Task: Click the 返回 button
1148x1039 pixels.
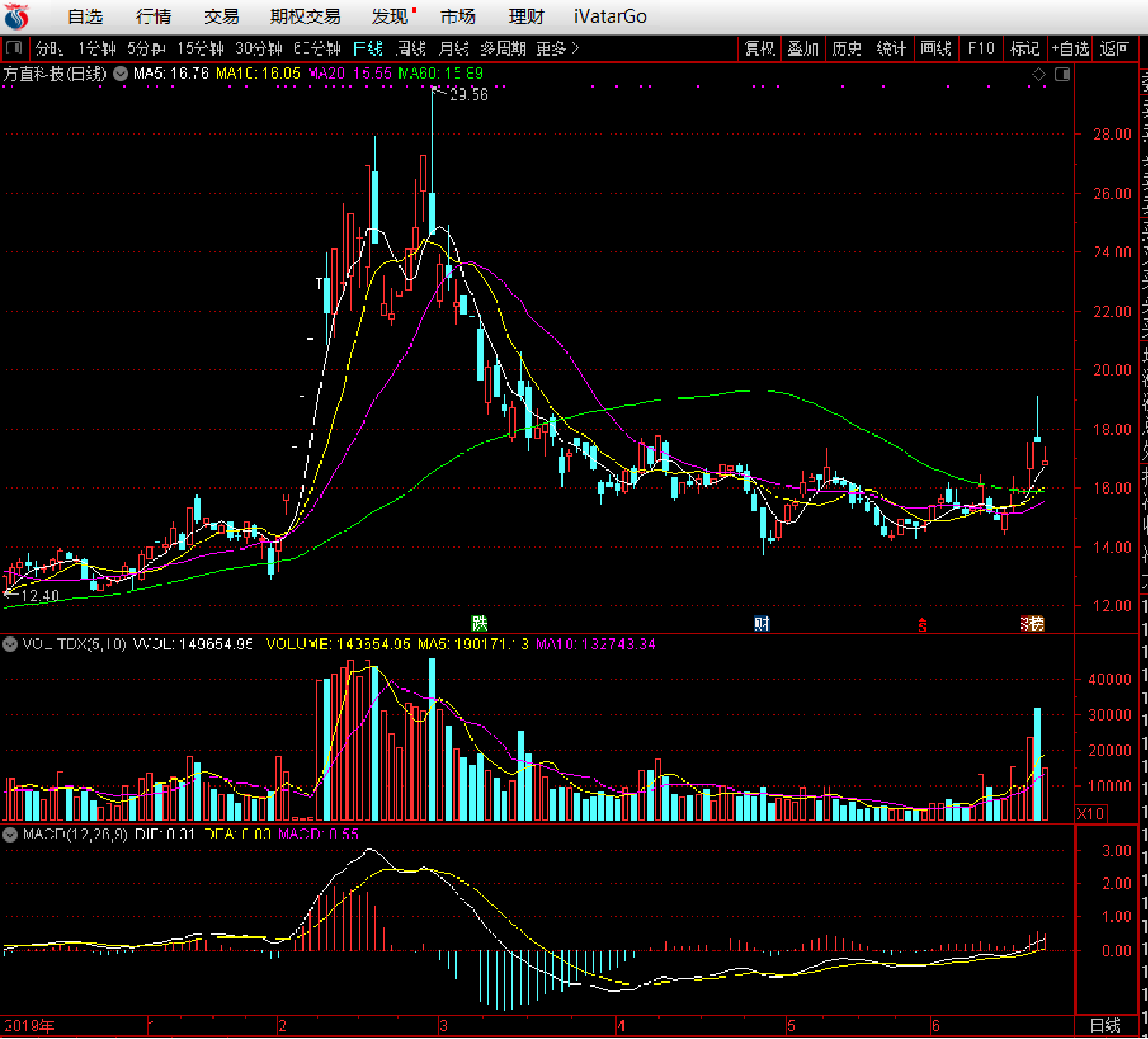Action: pyautogui.click(x=1115, y=49)
